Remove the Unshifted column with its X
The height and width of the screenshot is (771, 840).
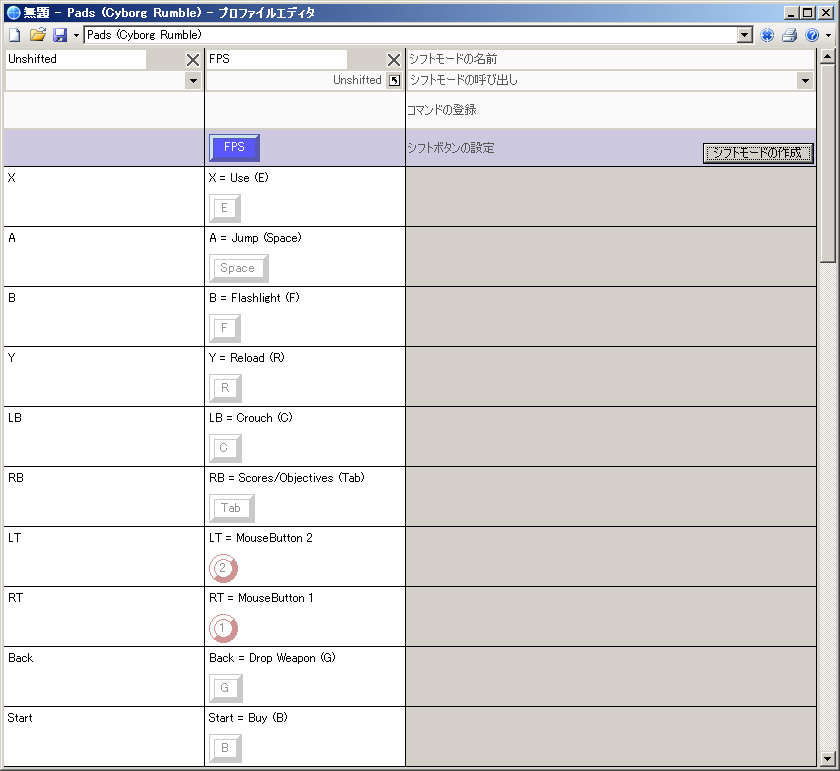193,59
